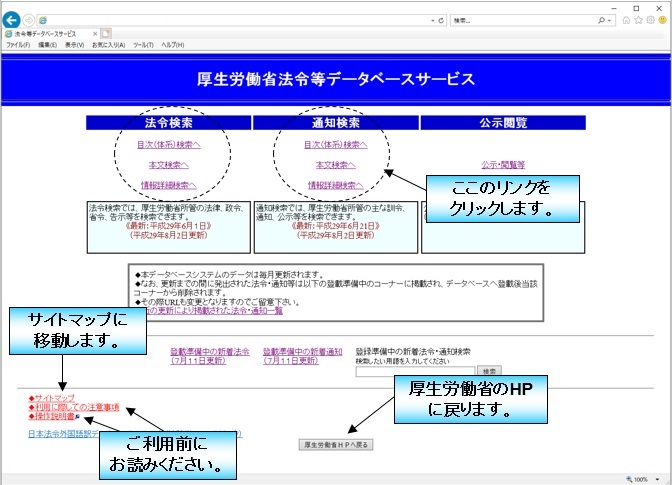The width and height of the screenshot is (672, 485).
Task: Open the ツール(T) menu
Action: 143,45
